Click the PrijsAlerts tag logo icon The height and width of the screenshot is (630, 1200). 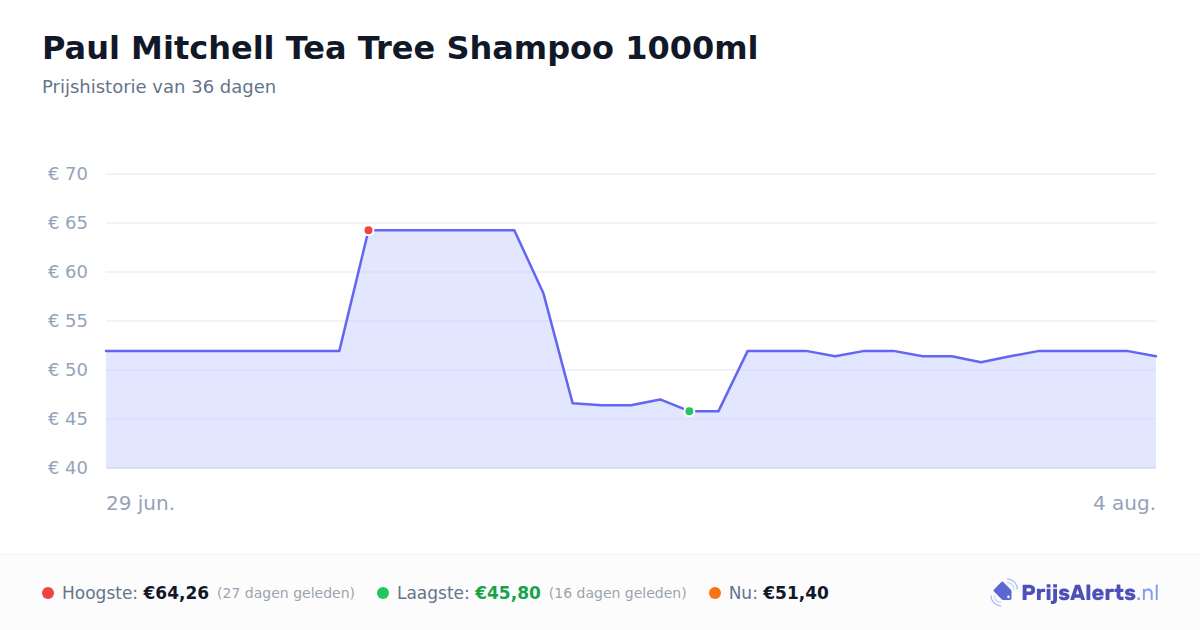tap(1003, 593)
